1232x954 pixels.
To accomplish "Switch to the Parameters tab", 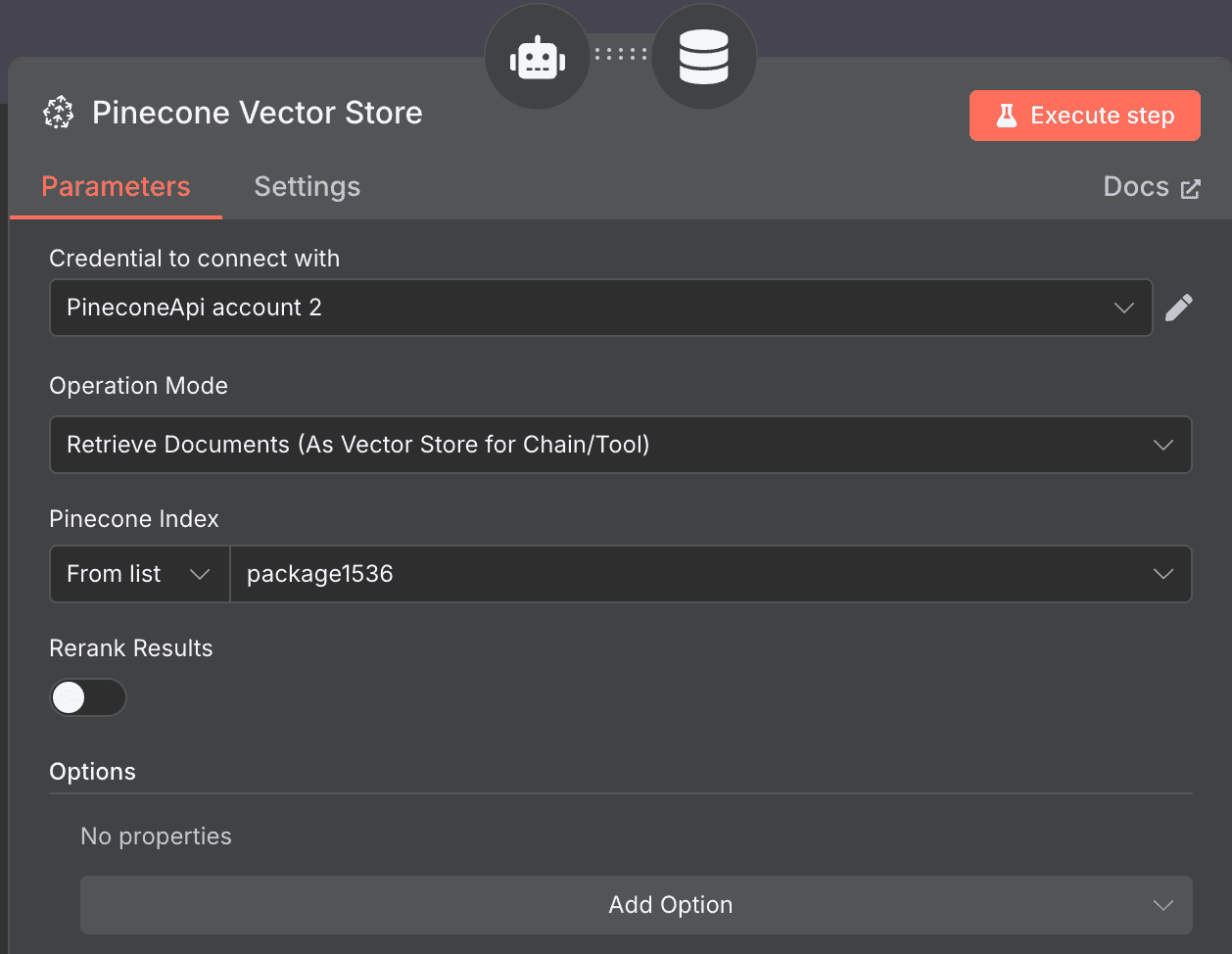I will coord(116,187).
